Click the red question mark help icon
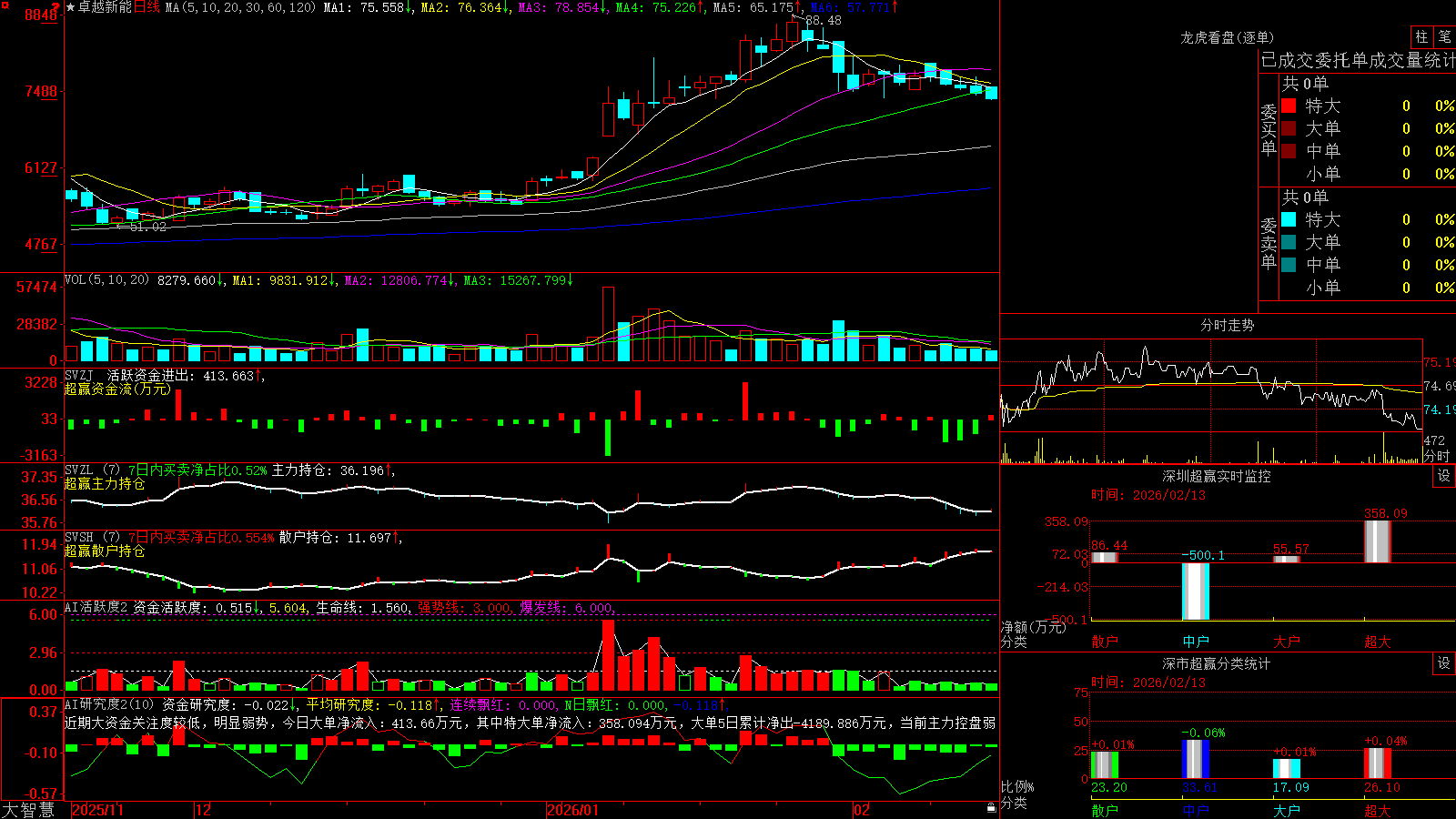The image size is (1456, 819). tap(56, 6)
